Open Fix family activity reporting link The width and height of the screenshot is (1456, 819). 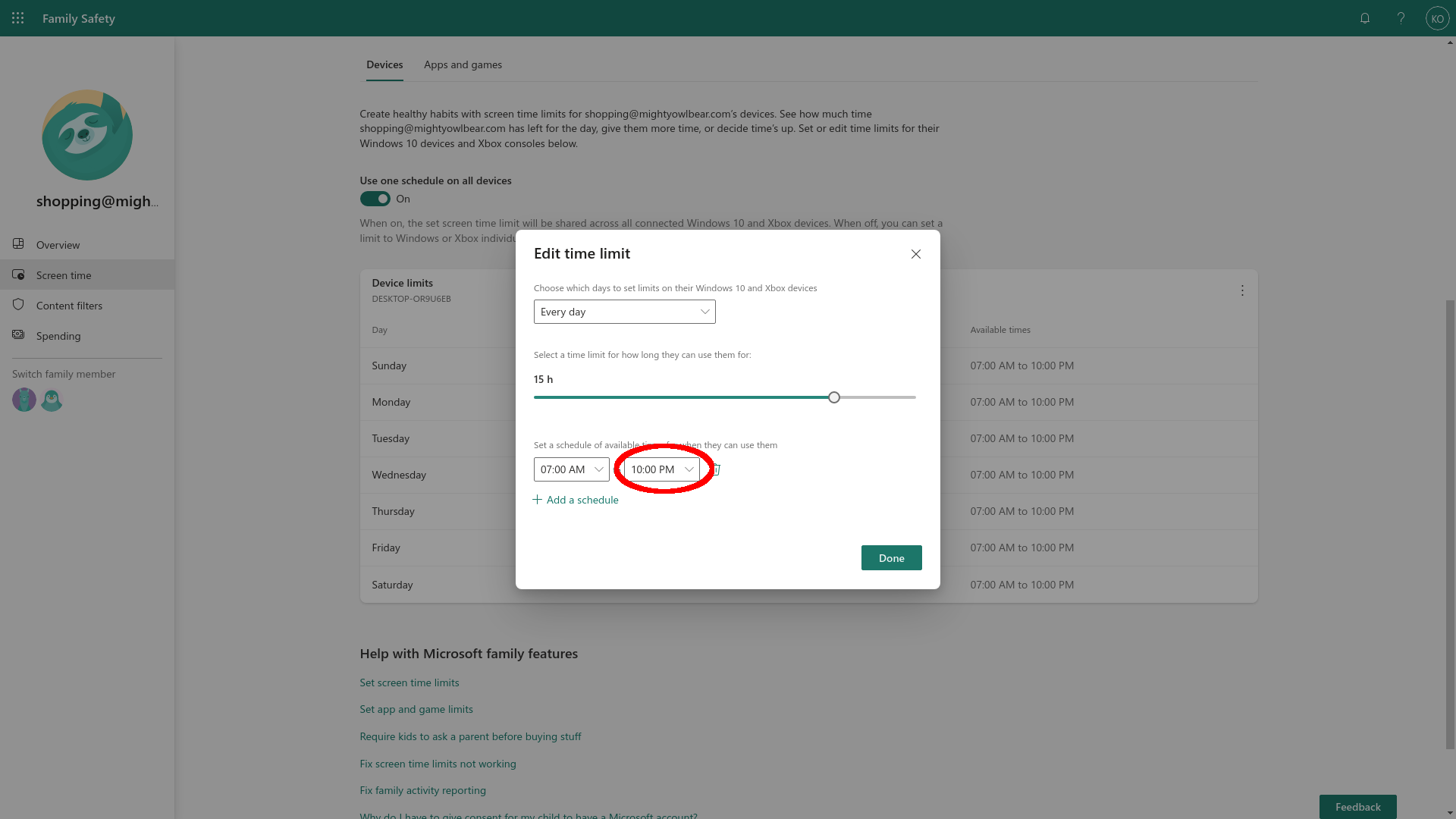[x=422, y=790]
